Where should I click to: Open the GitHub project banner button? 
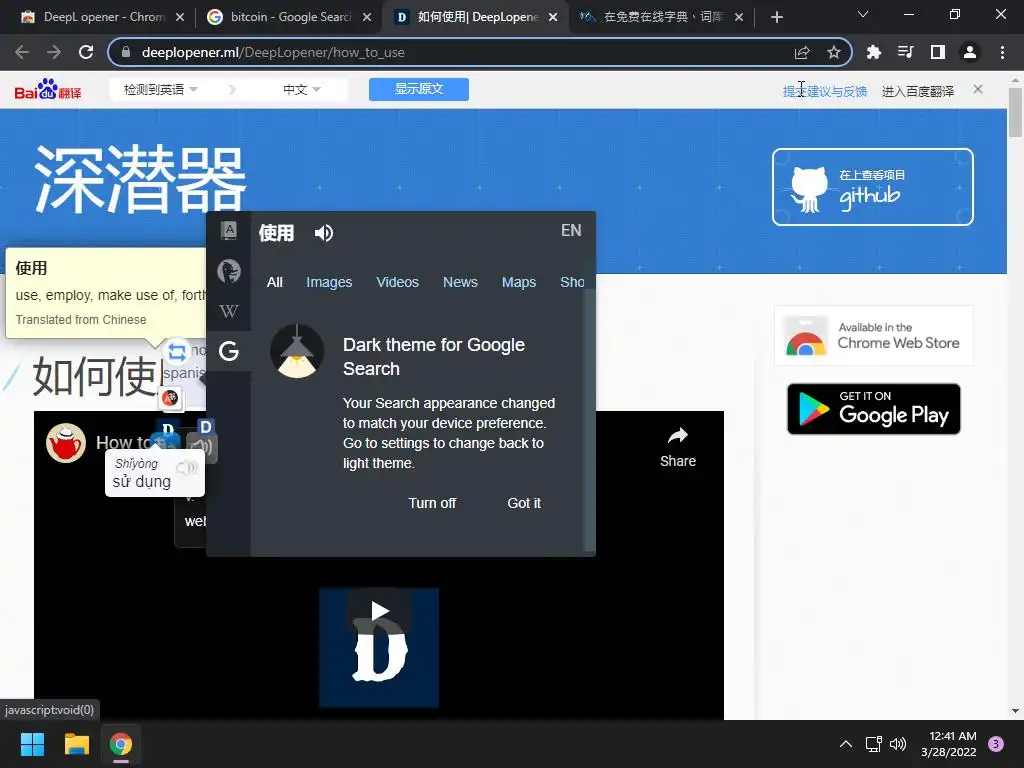(872, 187)
